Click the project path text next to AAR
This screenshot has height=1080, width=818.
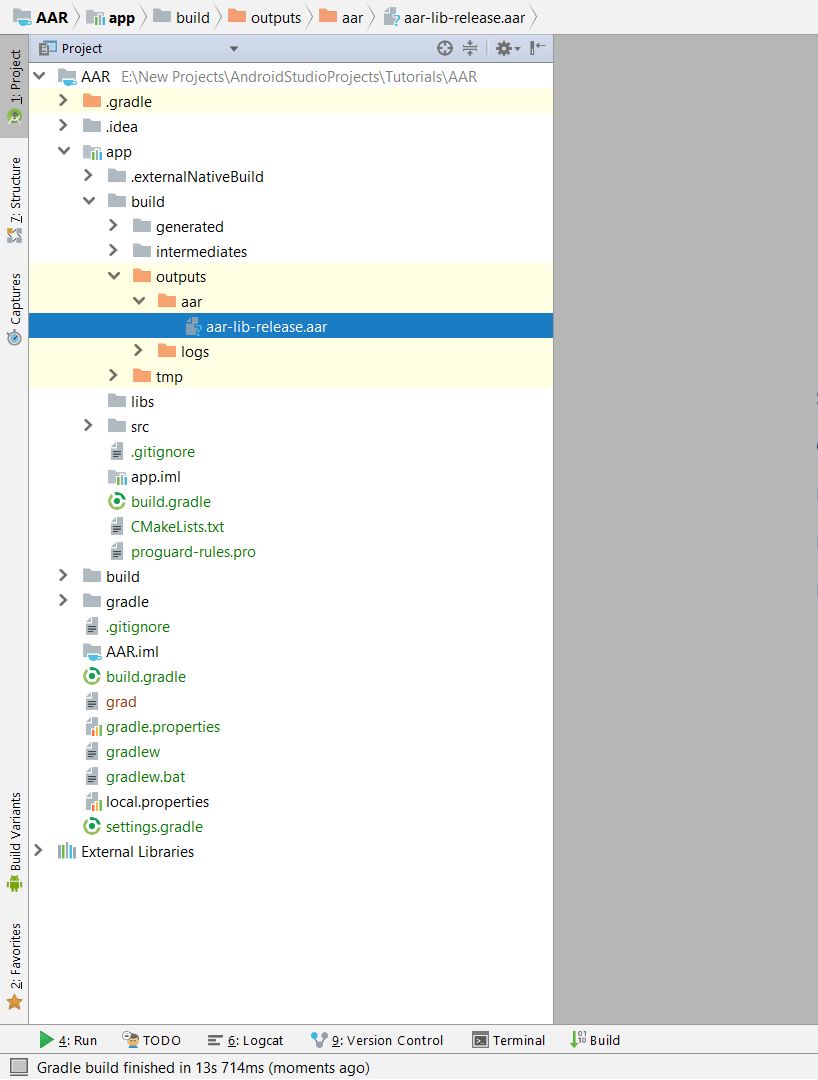coord(299,76)
